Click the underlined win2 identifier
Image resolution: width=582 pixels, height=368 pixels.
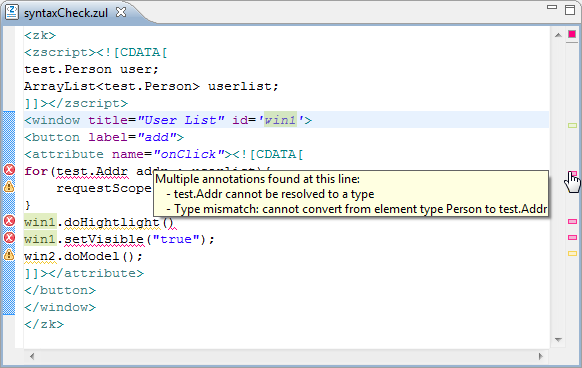tap(40, 257)
